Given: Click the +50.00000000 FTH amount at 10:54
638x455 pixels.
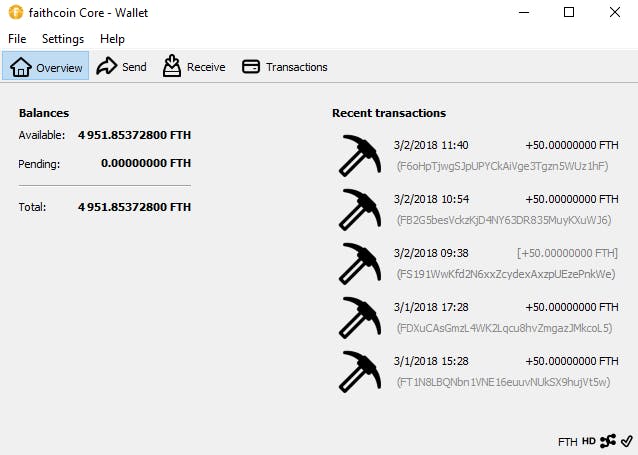Looking at the screenshot, I should pos(572,199).
